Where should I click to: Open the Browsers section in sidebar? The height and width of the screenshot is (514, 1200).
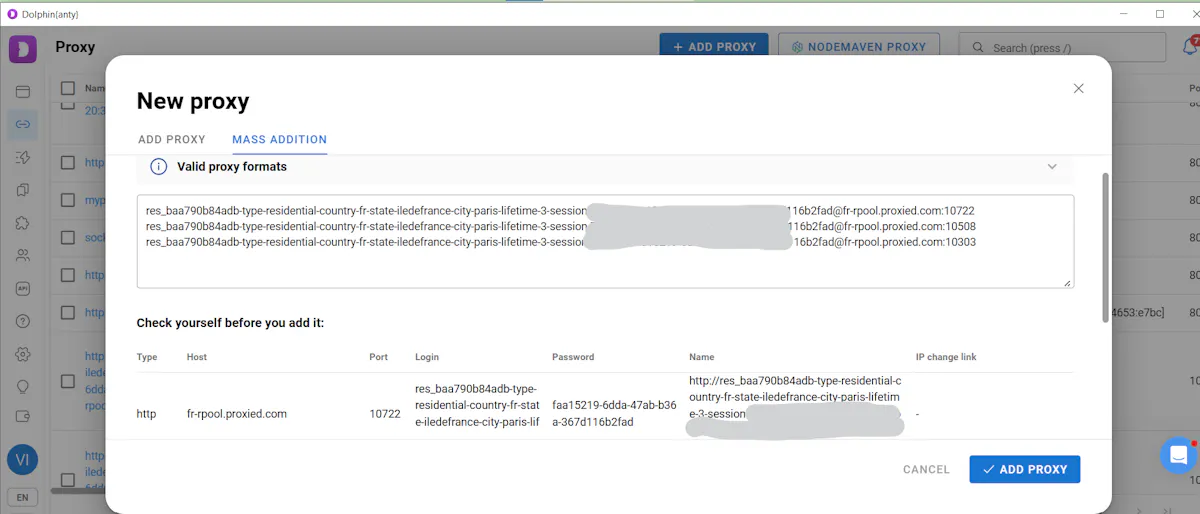pos(22,92)
